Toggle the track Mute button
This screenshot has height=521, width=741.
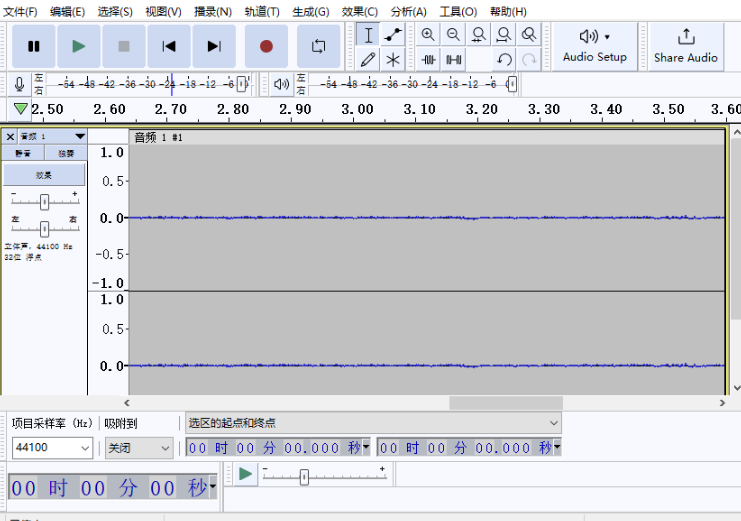tap(23, 153)
